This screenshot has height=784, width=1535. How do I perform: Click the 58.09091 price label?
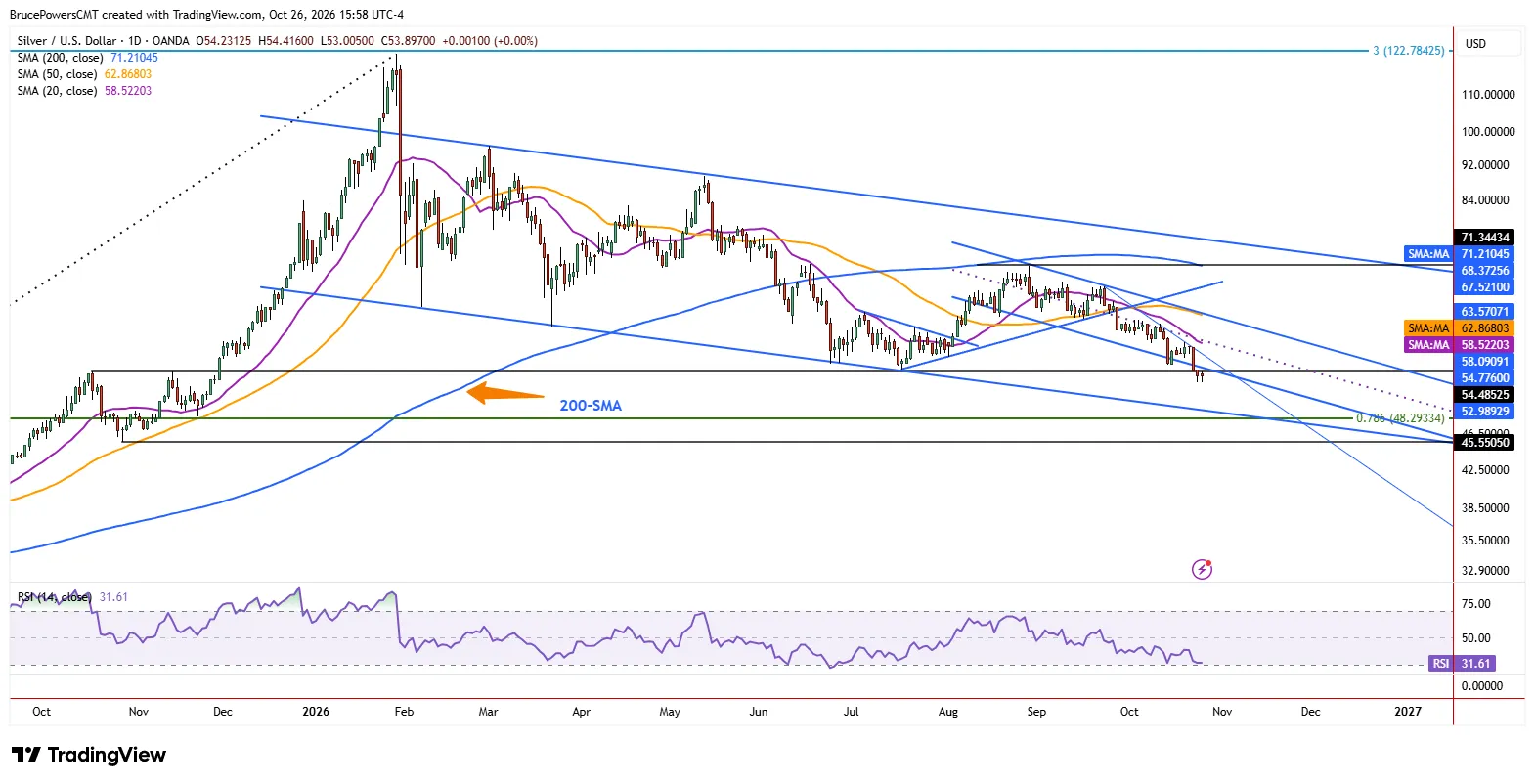[1485, 362]
